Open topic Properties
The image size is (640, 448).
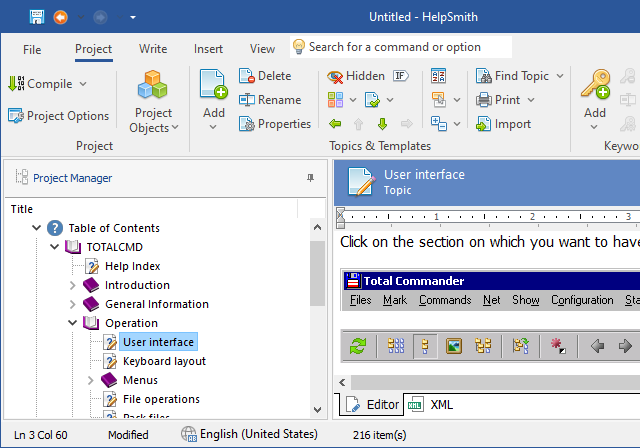coord(275,124)
